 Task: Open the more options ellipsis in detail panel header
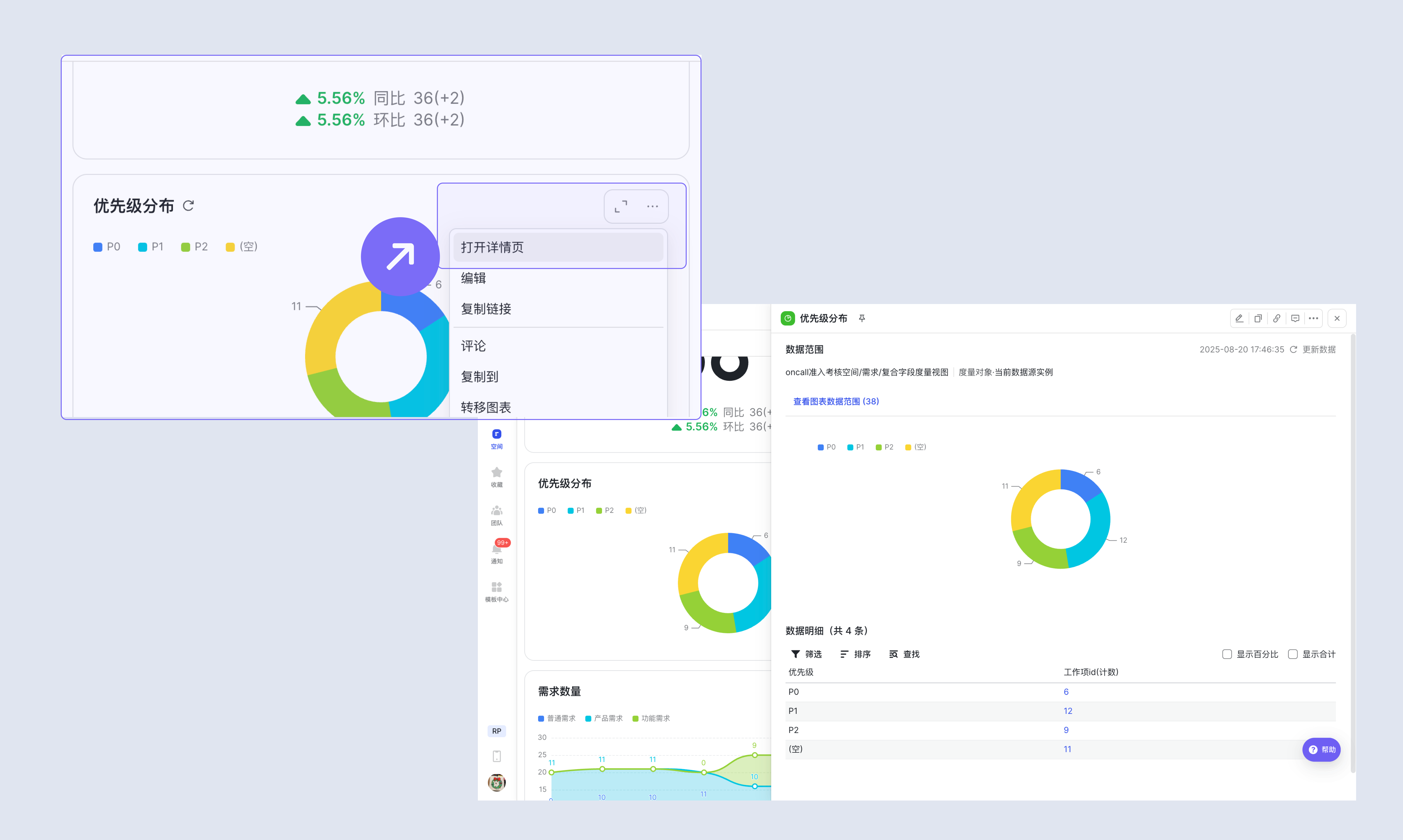pos(1314,318)
